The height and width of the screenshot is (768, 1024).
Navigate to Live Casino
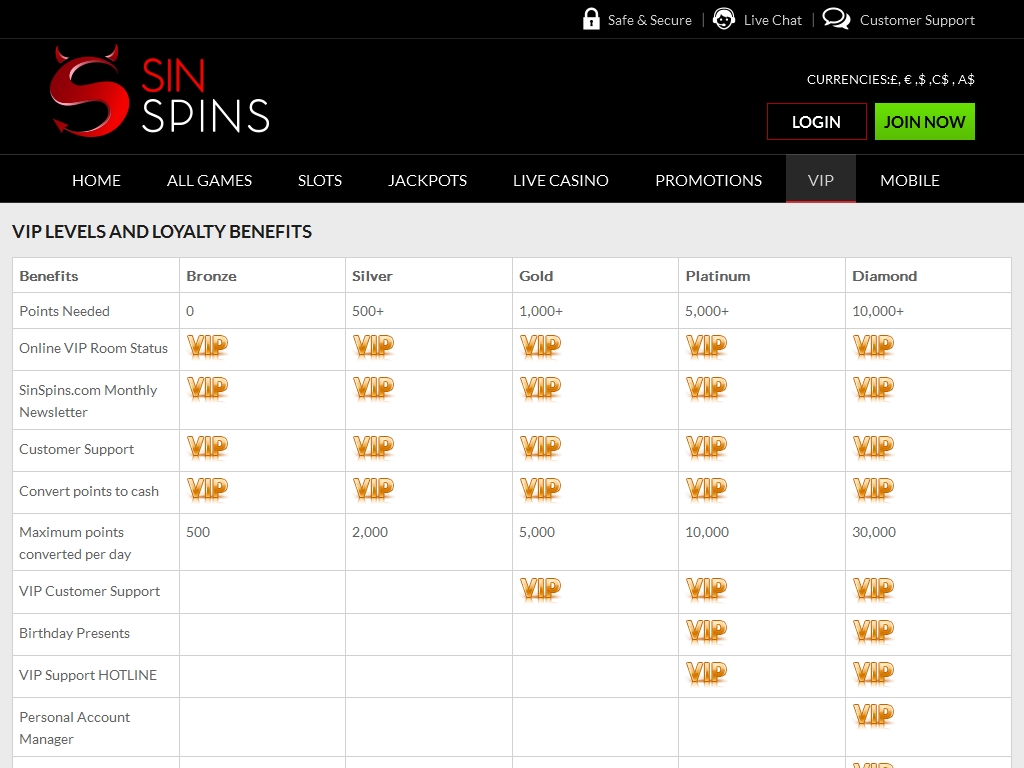[560, 180]
